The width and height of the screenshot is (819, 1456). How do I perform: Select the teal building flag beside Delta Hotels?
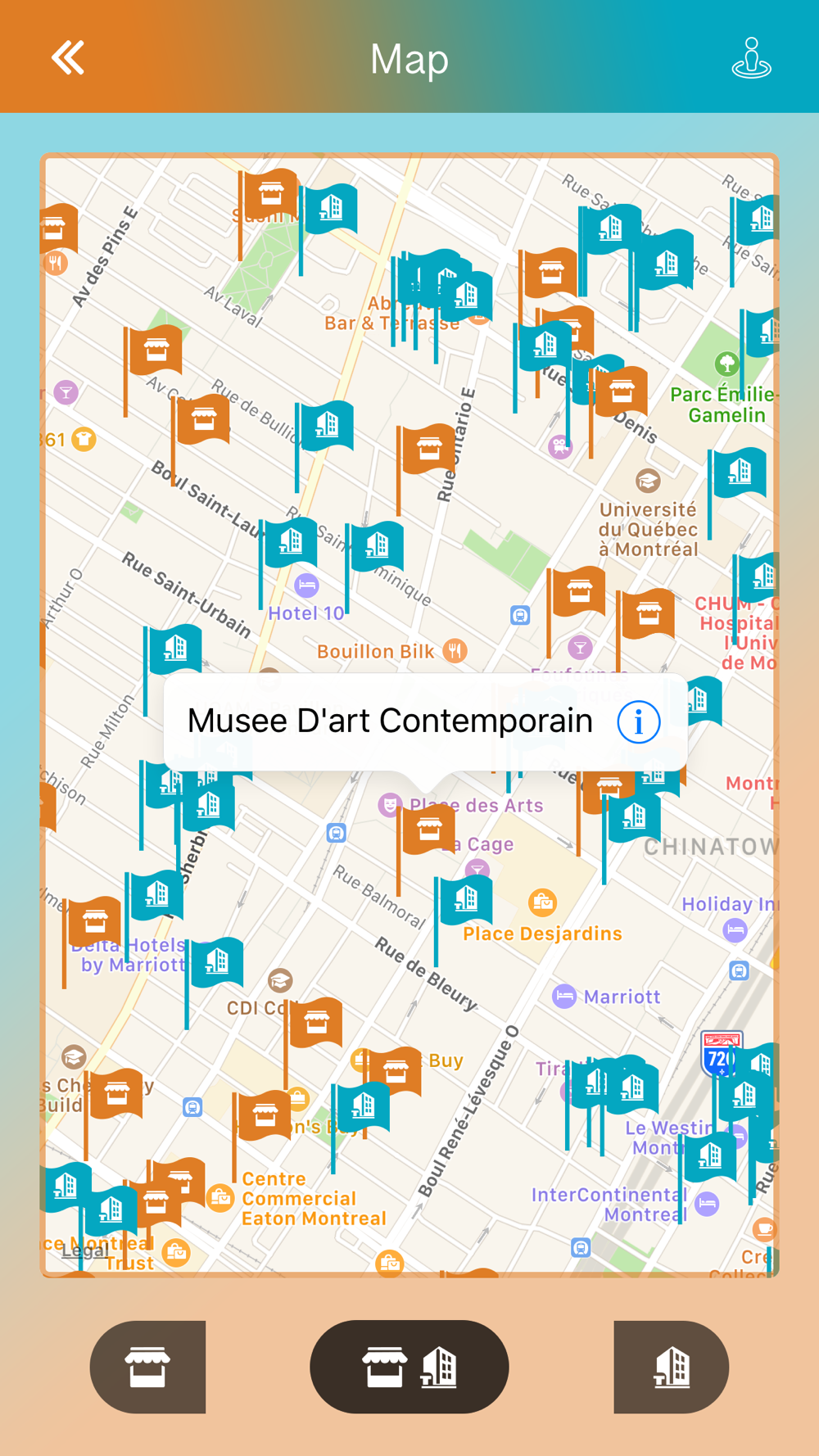pyautogui.click(x=216, y=961)
